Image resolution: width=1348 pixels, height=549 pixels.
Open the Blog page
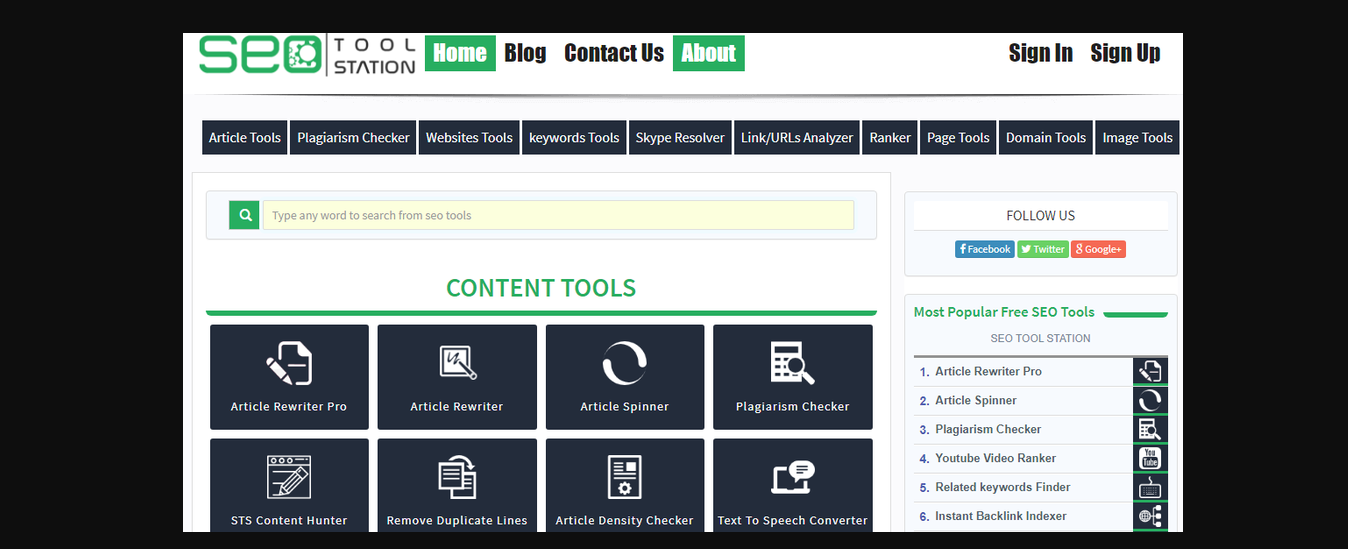[525, 53]
